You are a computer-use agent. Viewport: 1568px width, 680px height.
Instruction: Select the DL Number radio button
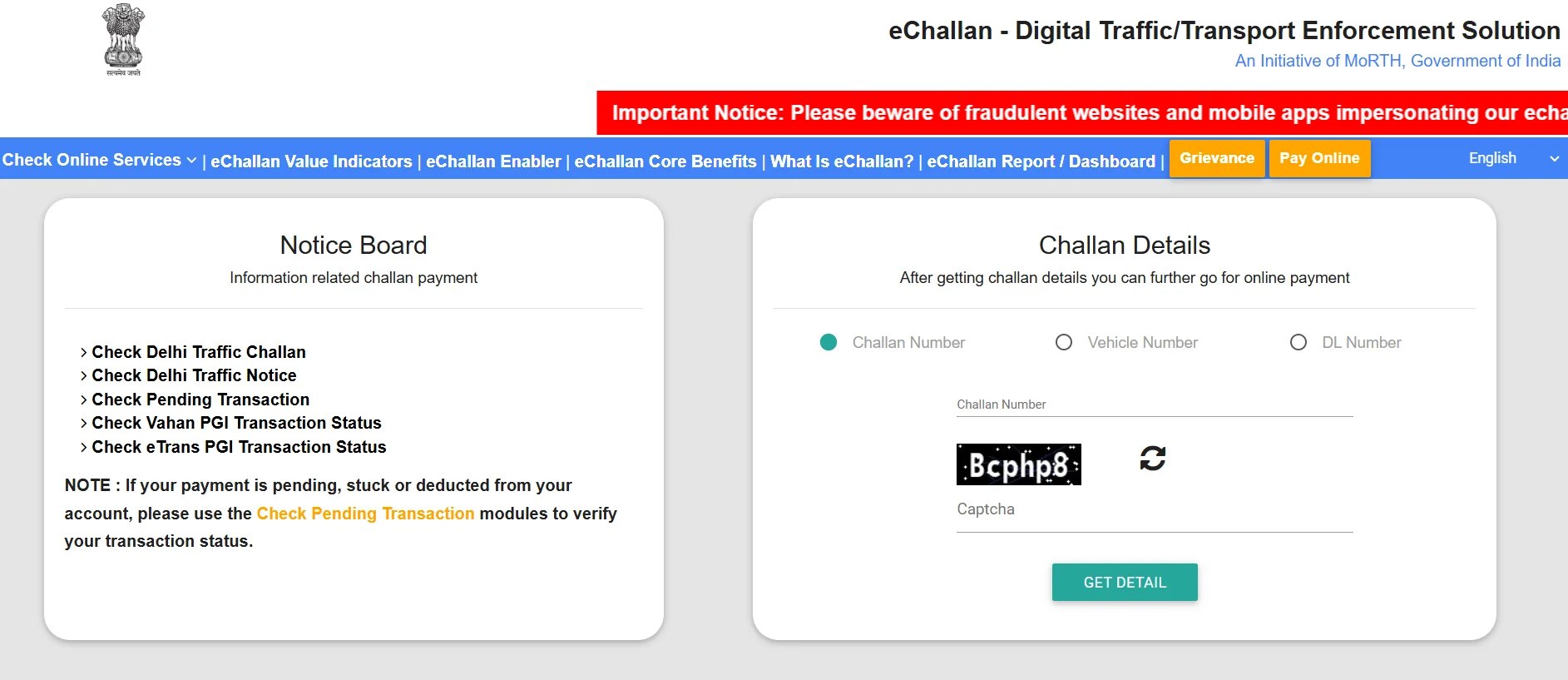(1298, 342)
